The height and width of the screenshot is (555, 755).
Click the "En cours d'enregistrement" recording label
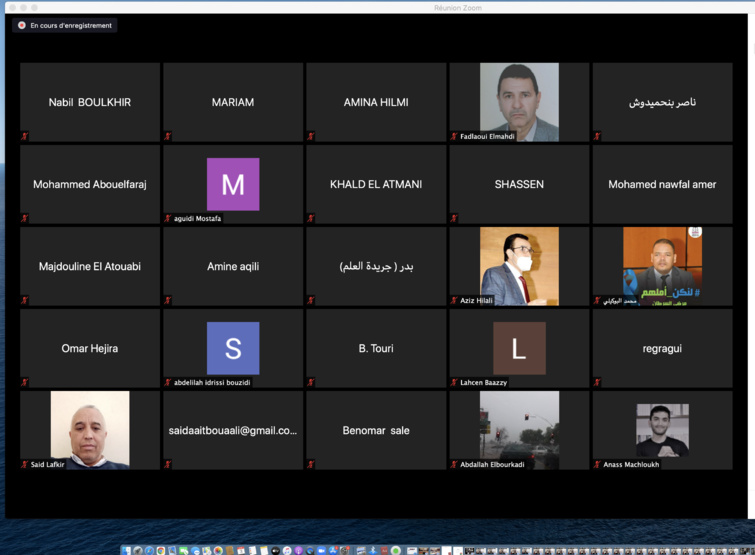pyautogui.click(x=71, y=25)
